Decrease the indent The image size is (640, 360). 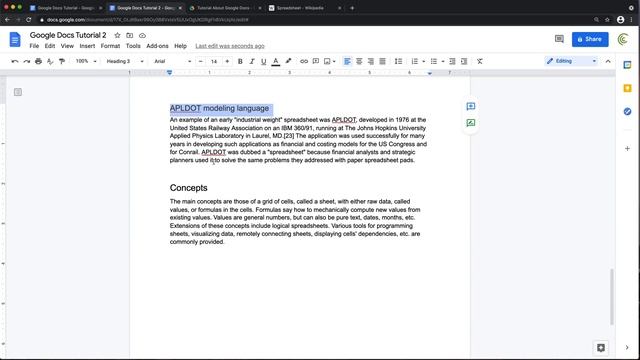[452, 61]
